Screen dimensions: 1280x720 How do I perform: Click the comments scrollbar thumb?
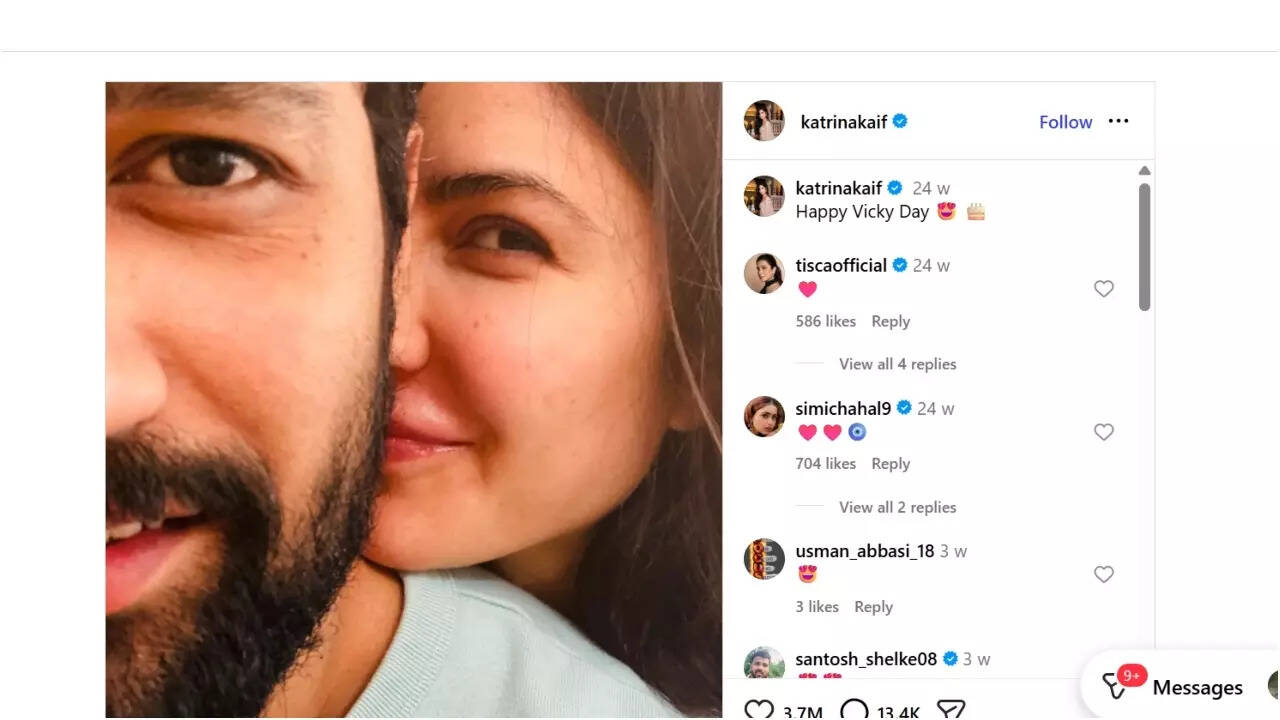1145,246
